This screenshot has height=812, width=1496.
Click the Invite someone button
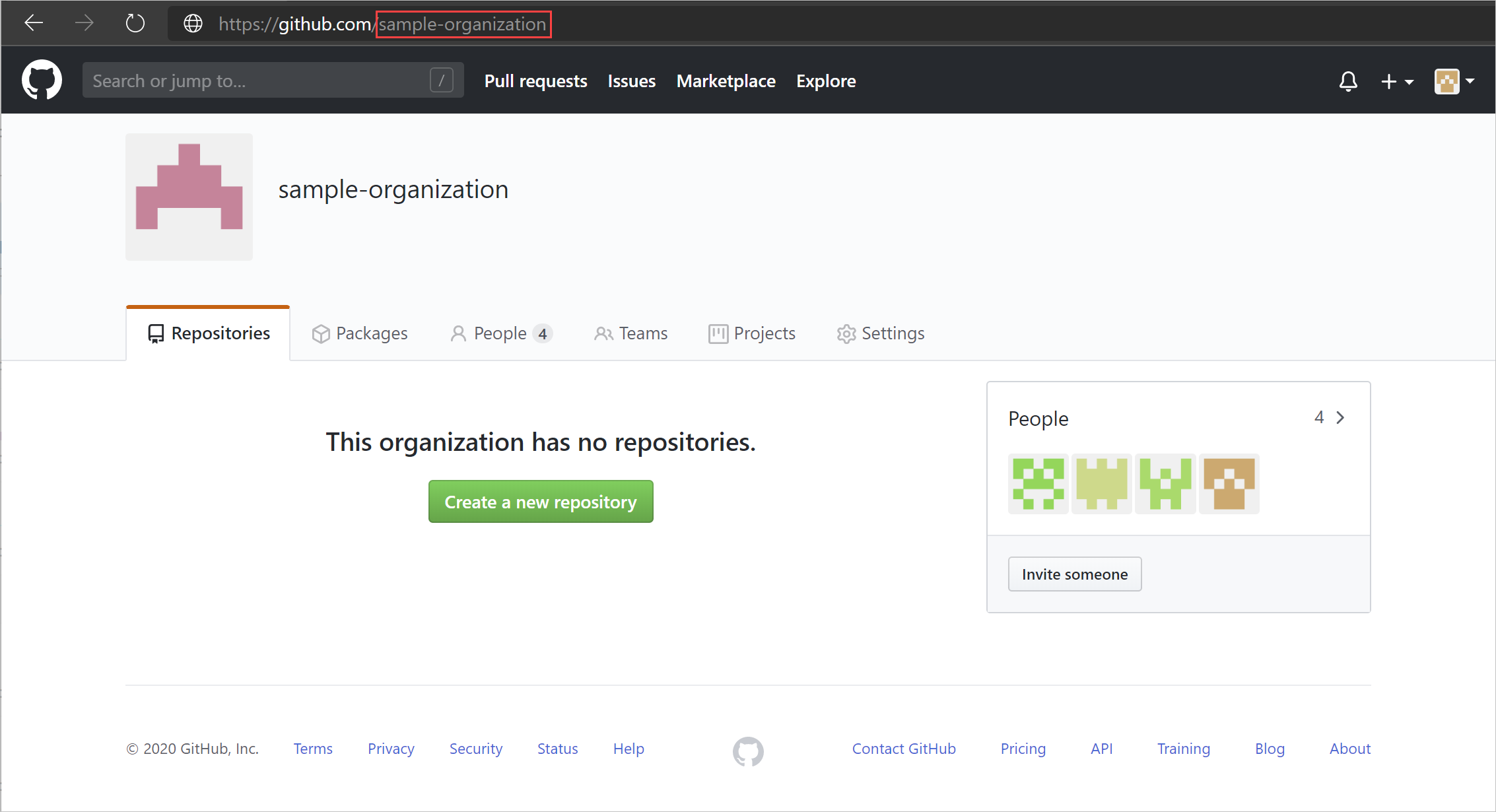[x=1075, y=573]
